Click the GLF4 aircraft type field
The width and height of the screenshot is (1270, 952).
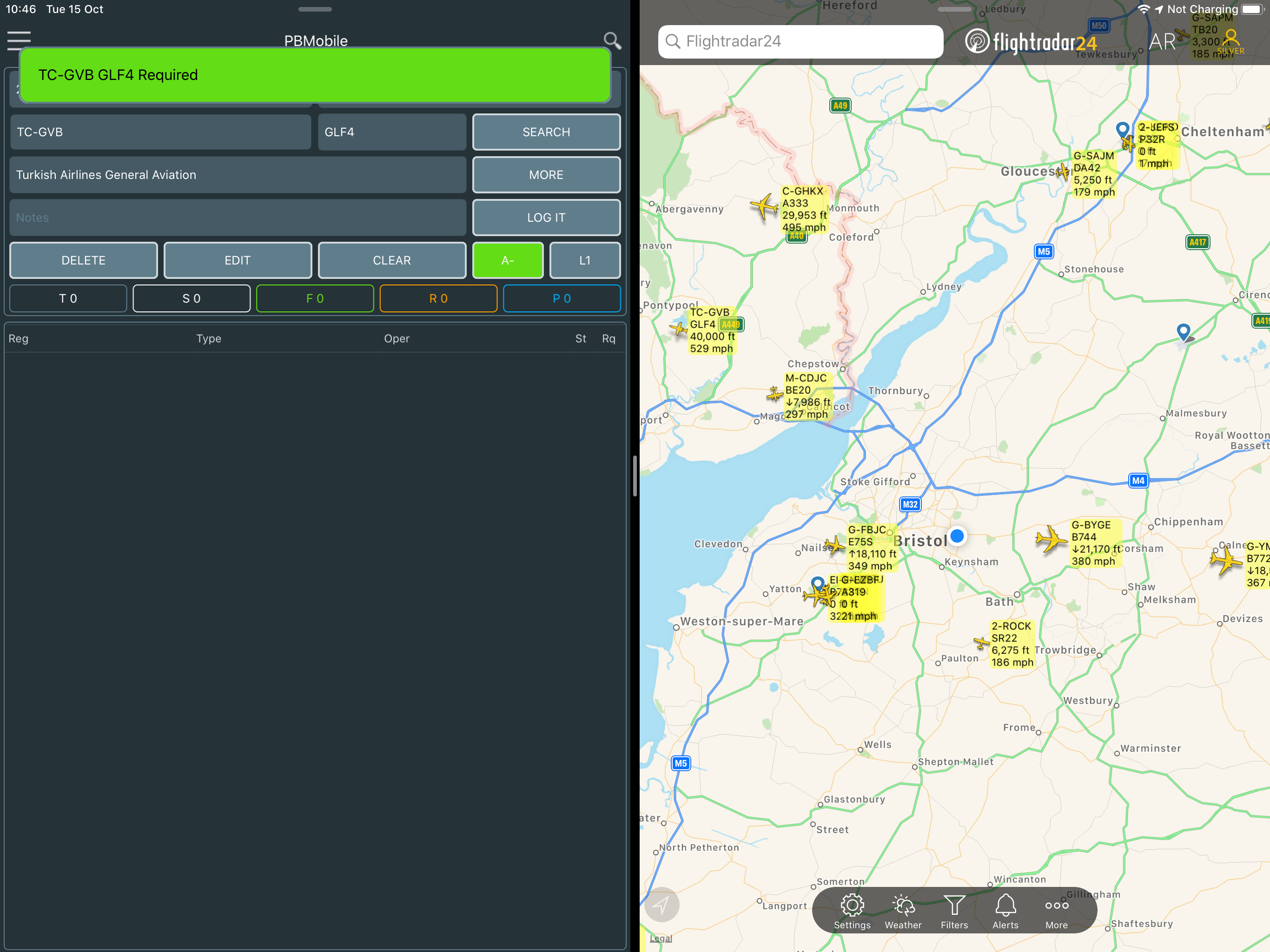click(391, 132)
